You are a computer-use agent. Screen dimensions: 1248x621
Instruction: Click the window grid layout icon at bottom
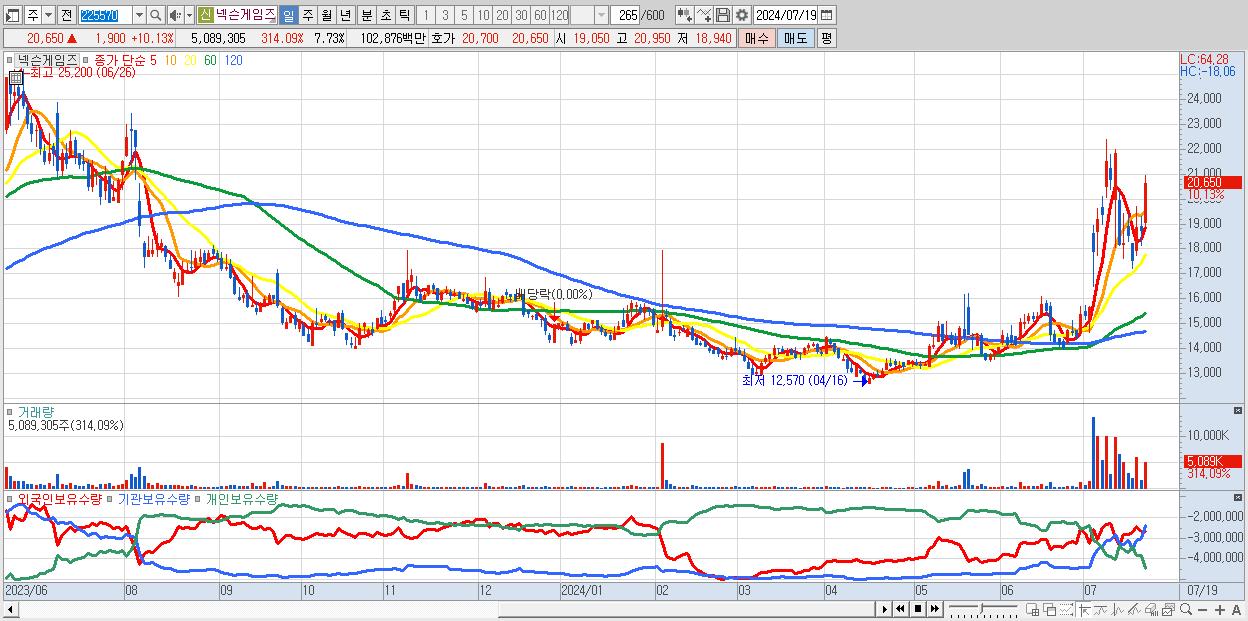1033,610
